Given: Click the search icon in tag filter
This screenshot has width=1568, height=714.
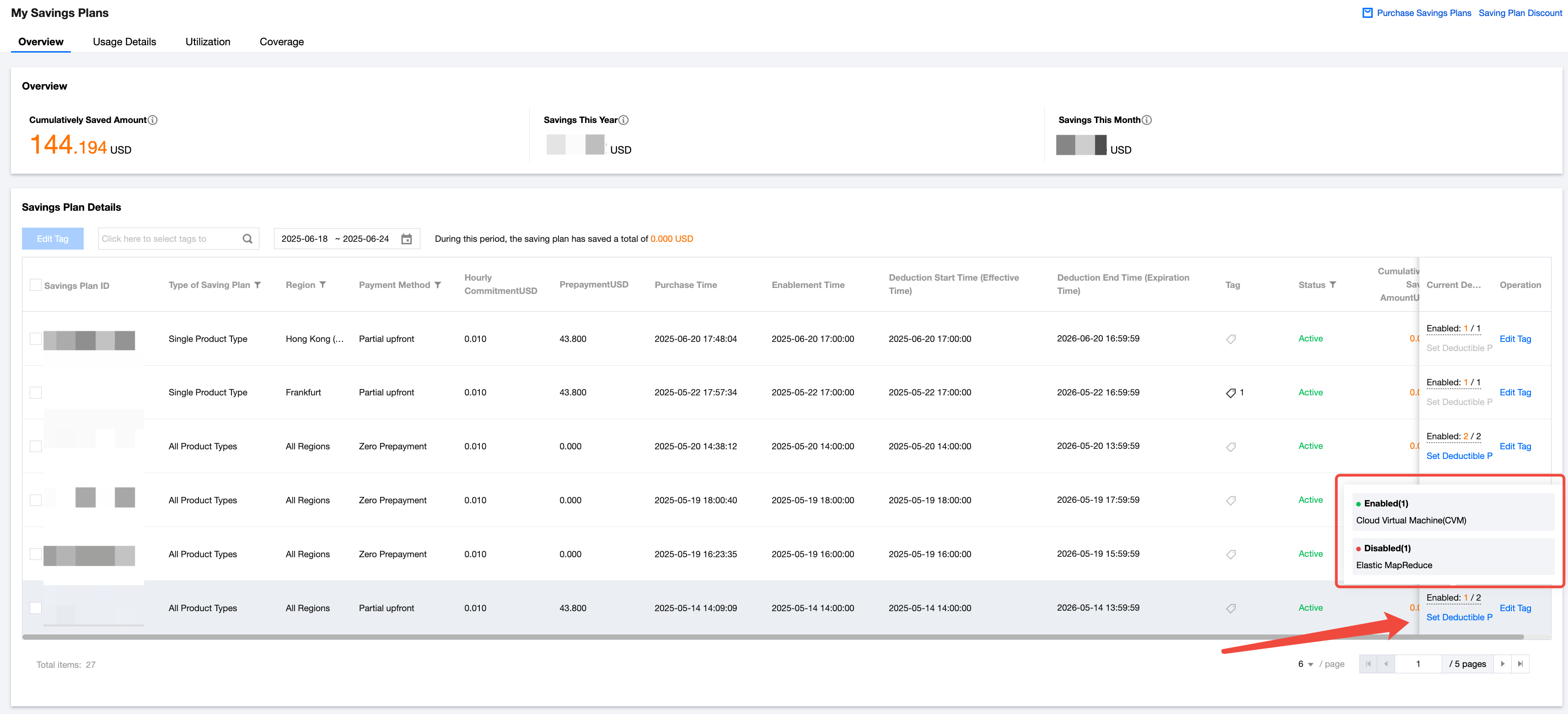Looking at the screenshot, I should [x=247, y=239].
